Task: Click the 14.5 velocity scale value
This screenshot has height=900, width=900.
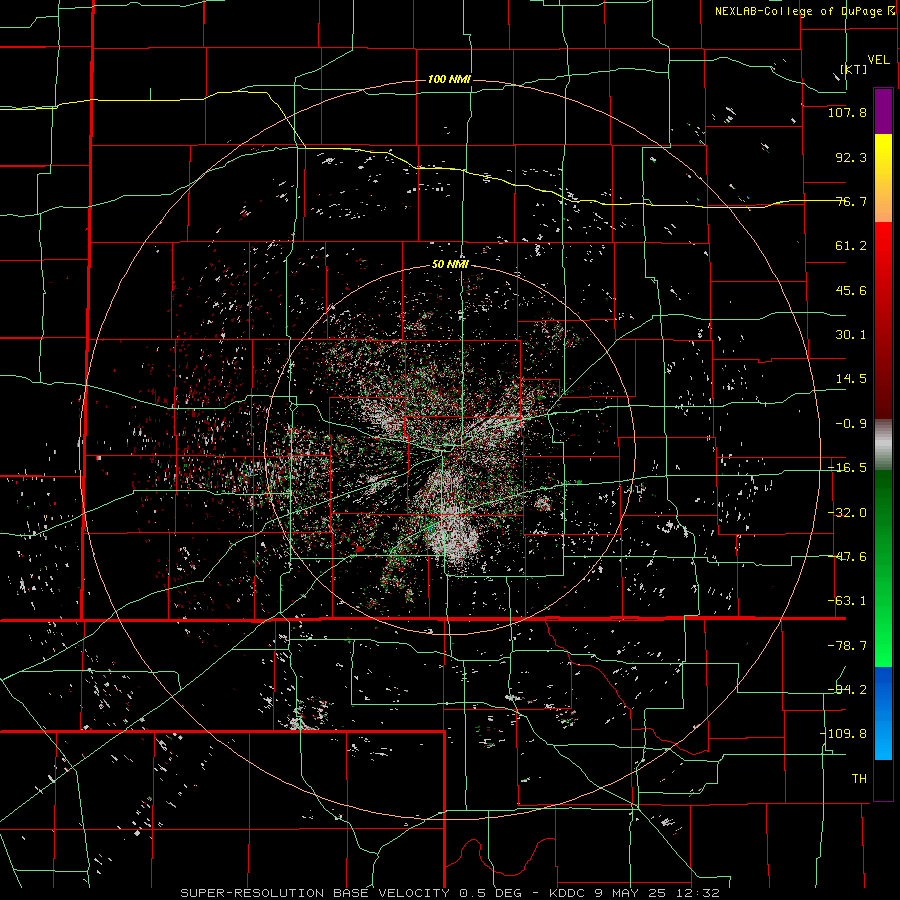Action: coord(851,379)
